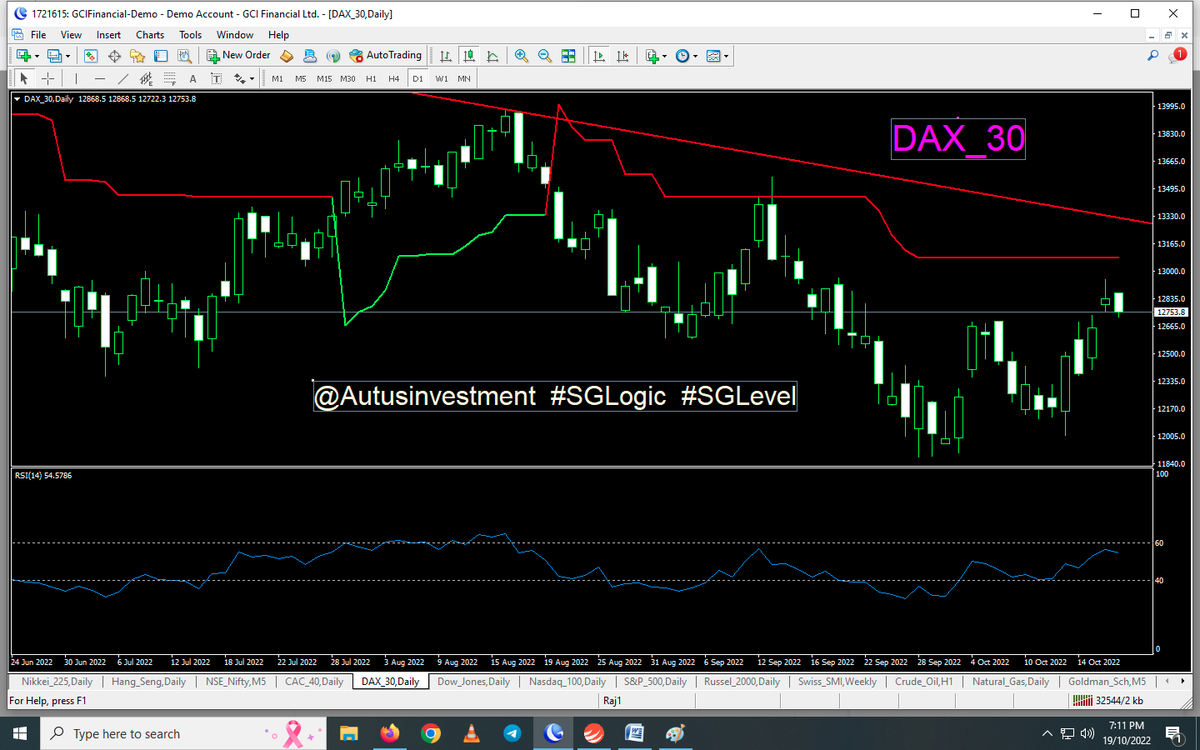Select M15 timeframe
Image resolution: width=1200 pixels, height=750 pixels.
324,78
